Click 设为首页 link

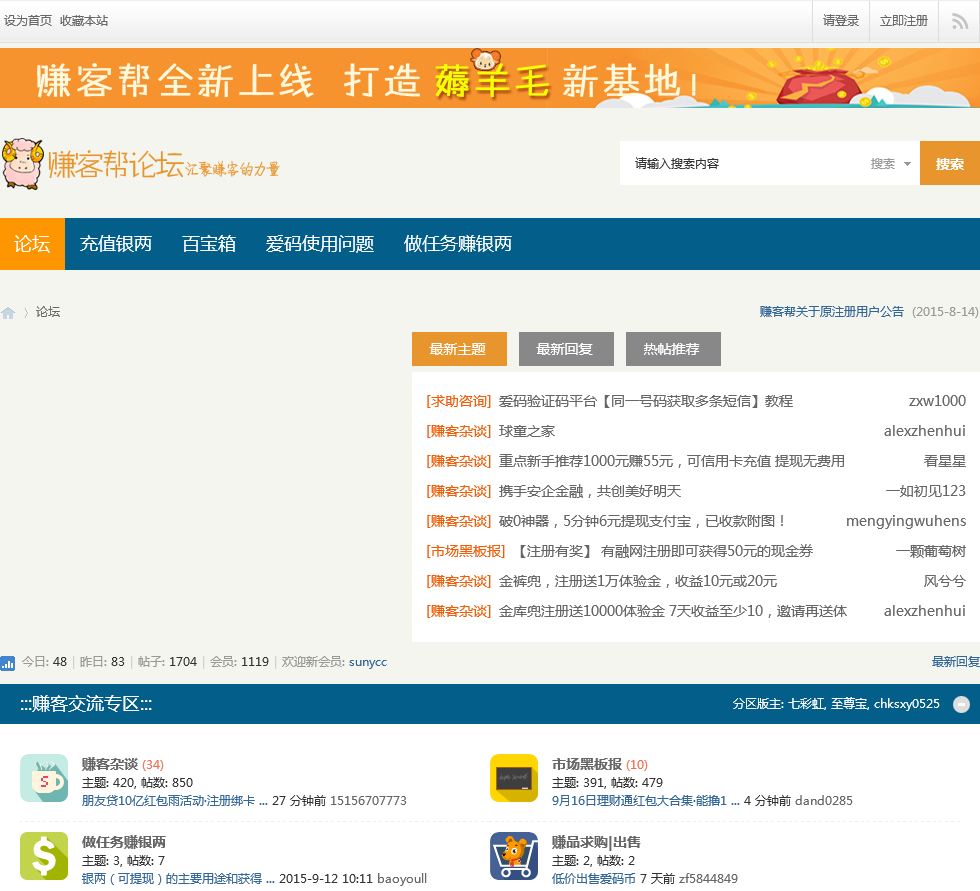point(28,21)
